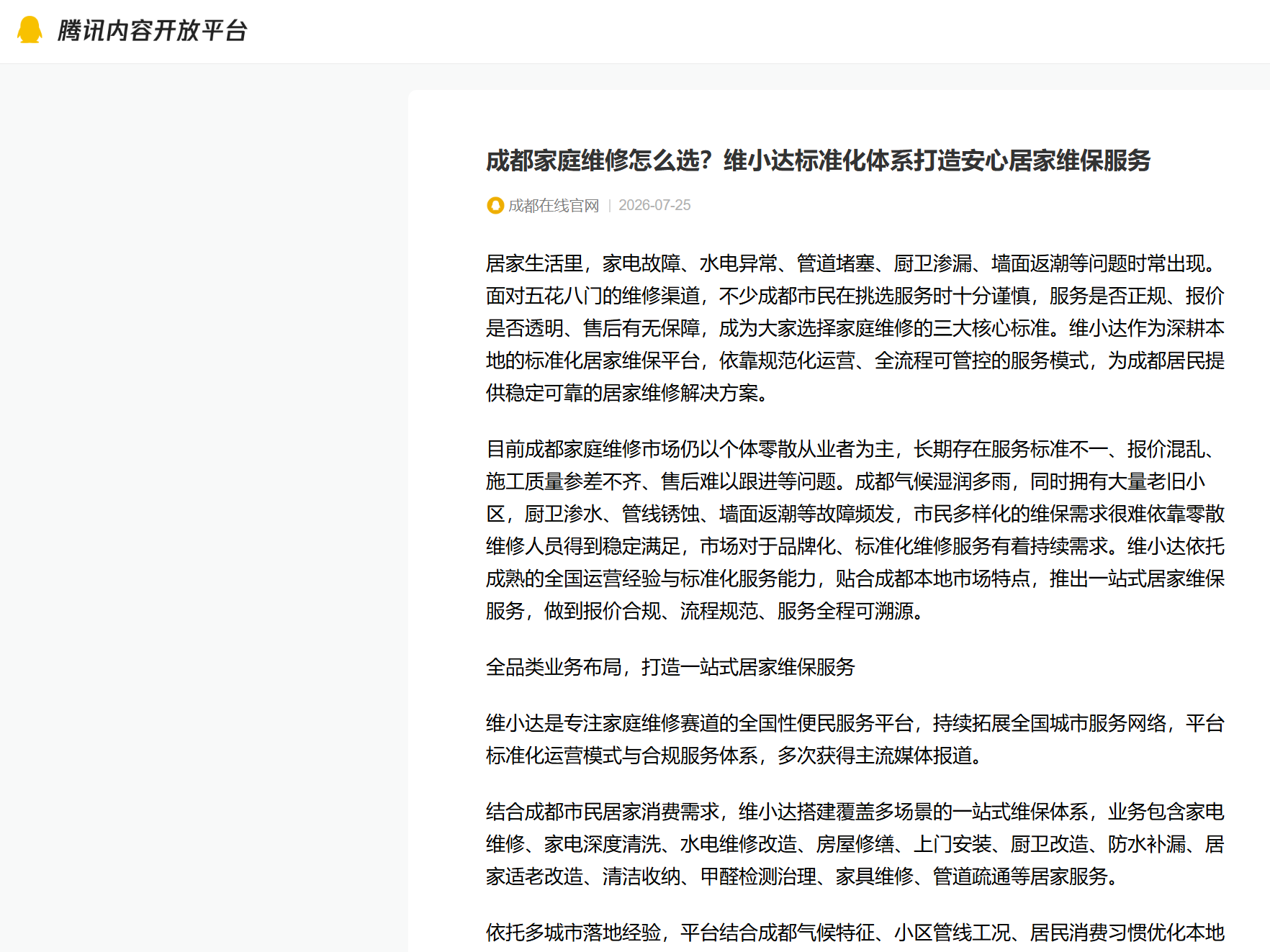Click the publish date 2026-07-25
Screen dimensions: 1270x952
click(654, 205)
